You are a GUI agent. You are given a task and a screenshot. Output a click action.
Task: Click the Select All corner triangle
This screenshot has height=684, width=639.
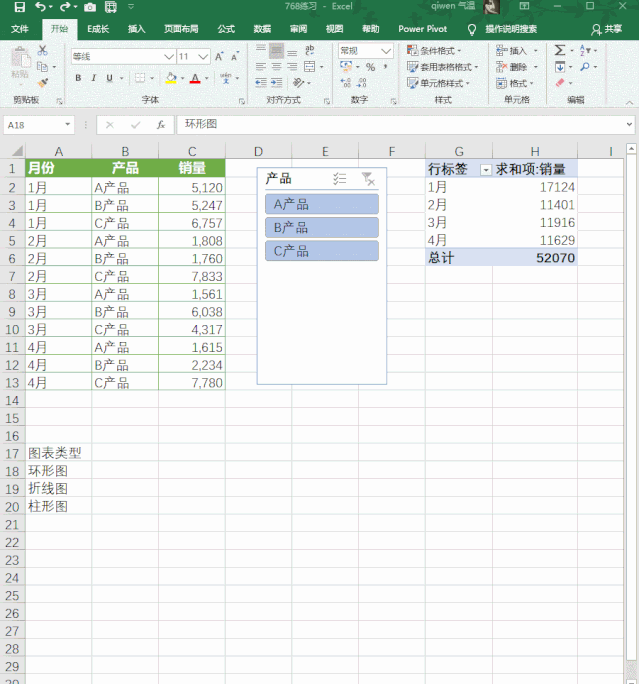tap(17, 151)
